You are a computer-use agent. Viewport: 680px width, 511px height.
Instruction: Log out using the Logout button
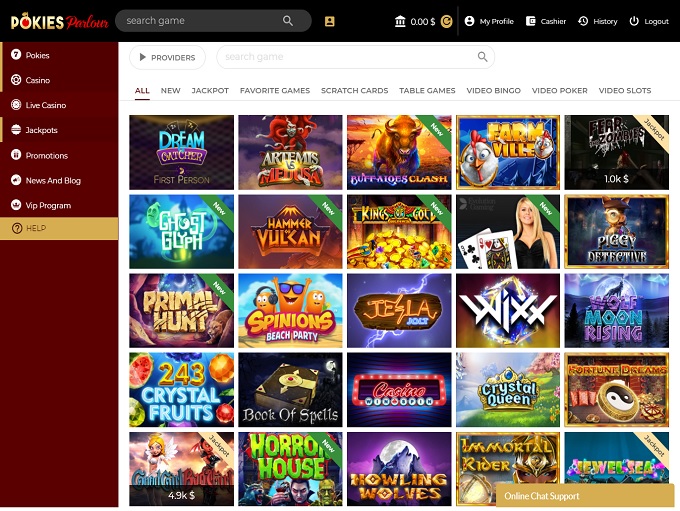[648, 21]
